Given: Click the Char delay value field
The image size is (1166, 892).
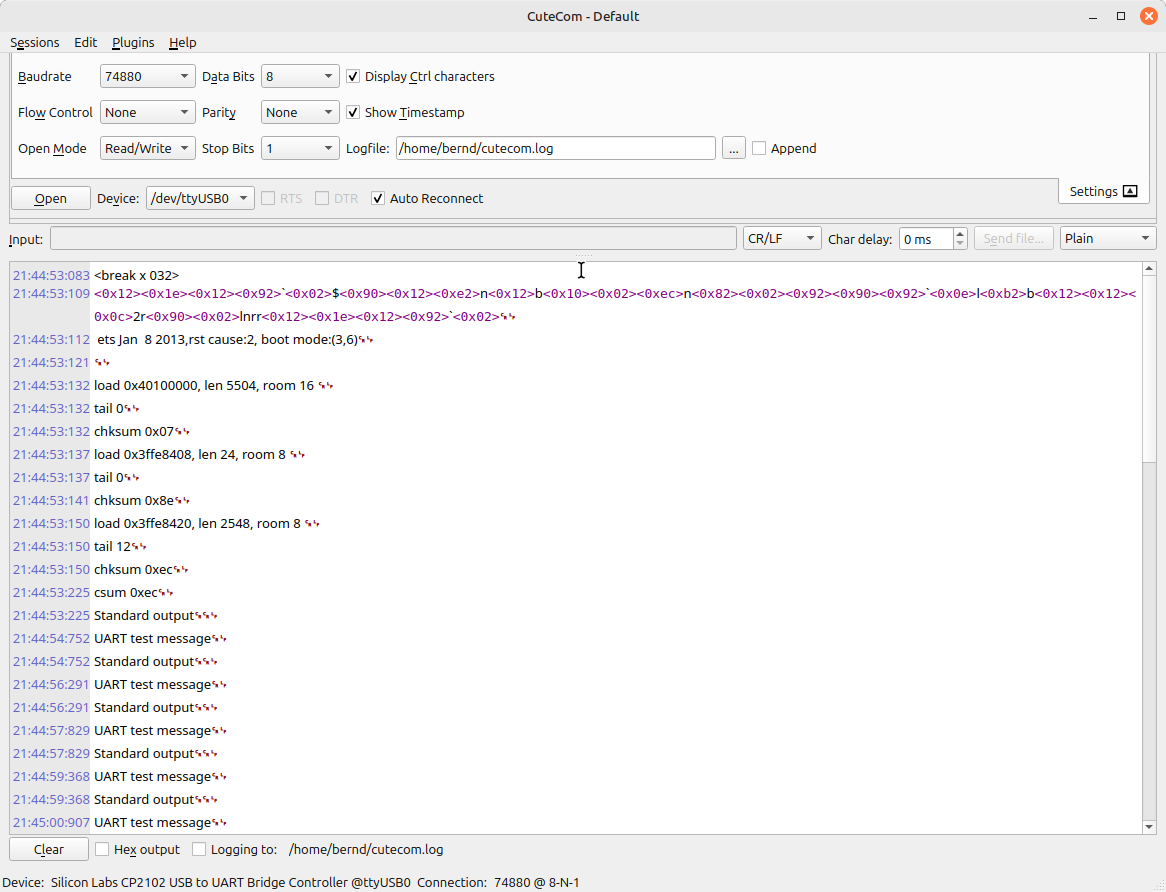Looking at the screenshot, I should pyautogui.click(x=926, y=239).
